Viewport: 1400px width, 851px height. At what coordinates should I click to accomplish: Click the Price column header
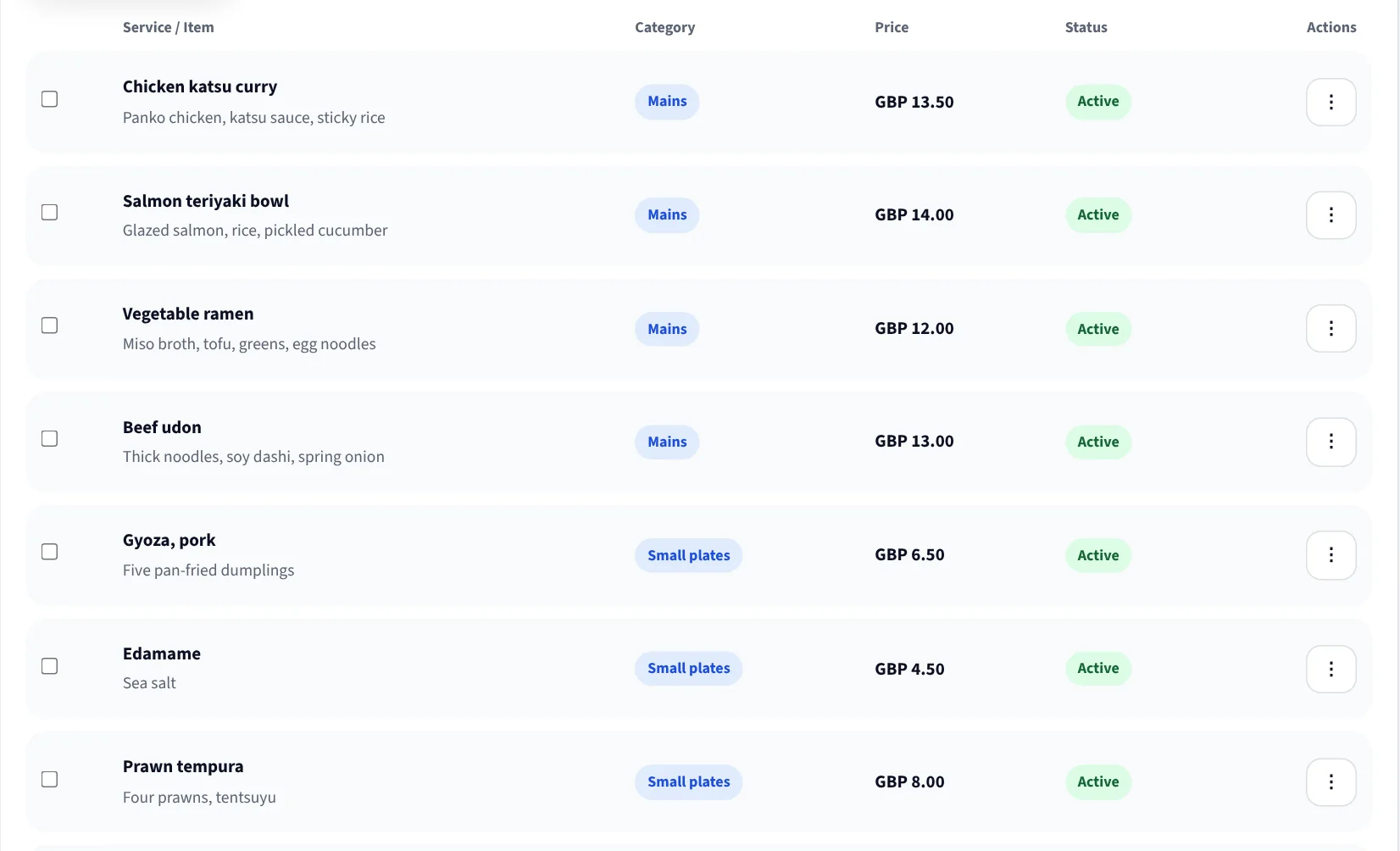click(x=892, y=27)
